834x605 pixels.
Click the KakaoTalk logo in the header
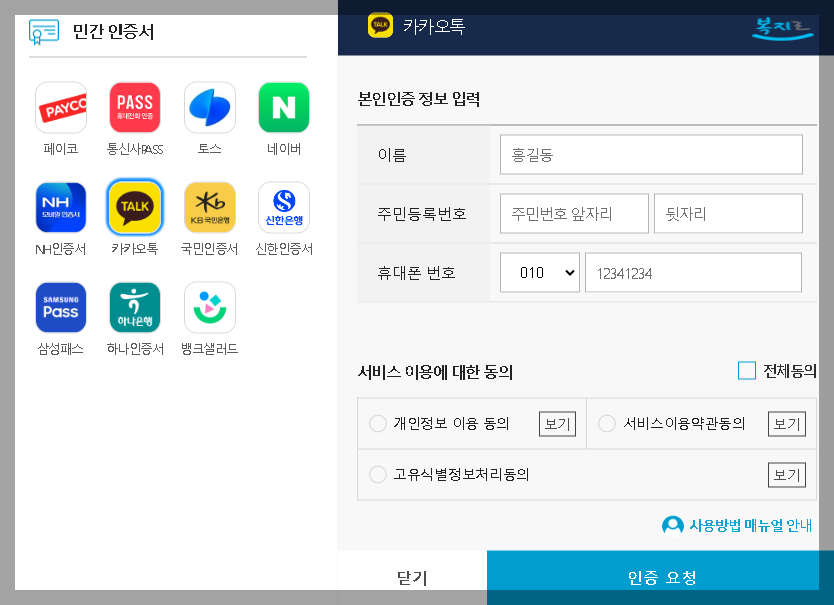click(380, 25)
